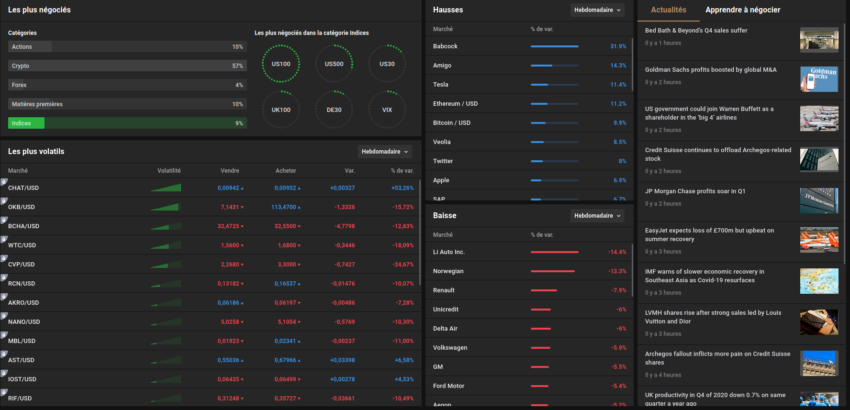Select the US500 index circle
Image resolution: width=850 pixels, height=410 pixels.
point(334,64)
